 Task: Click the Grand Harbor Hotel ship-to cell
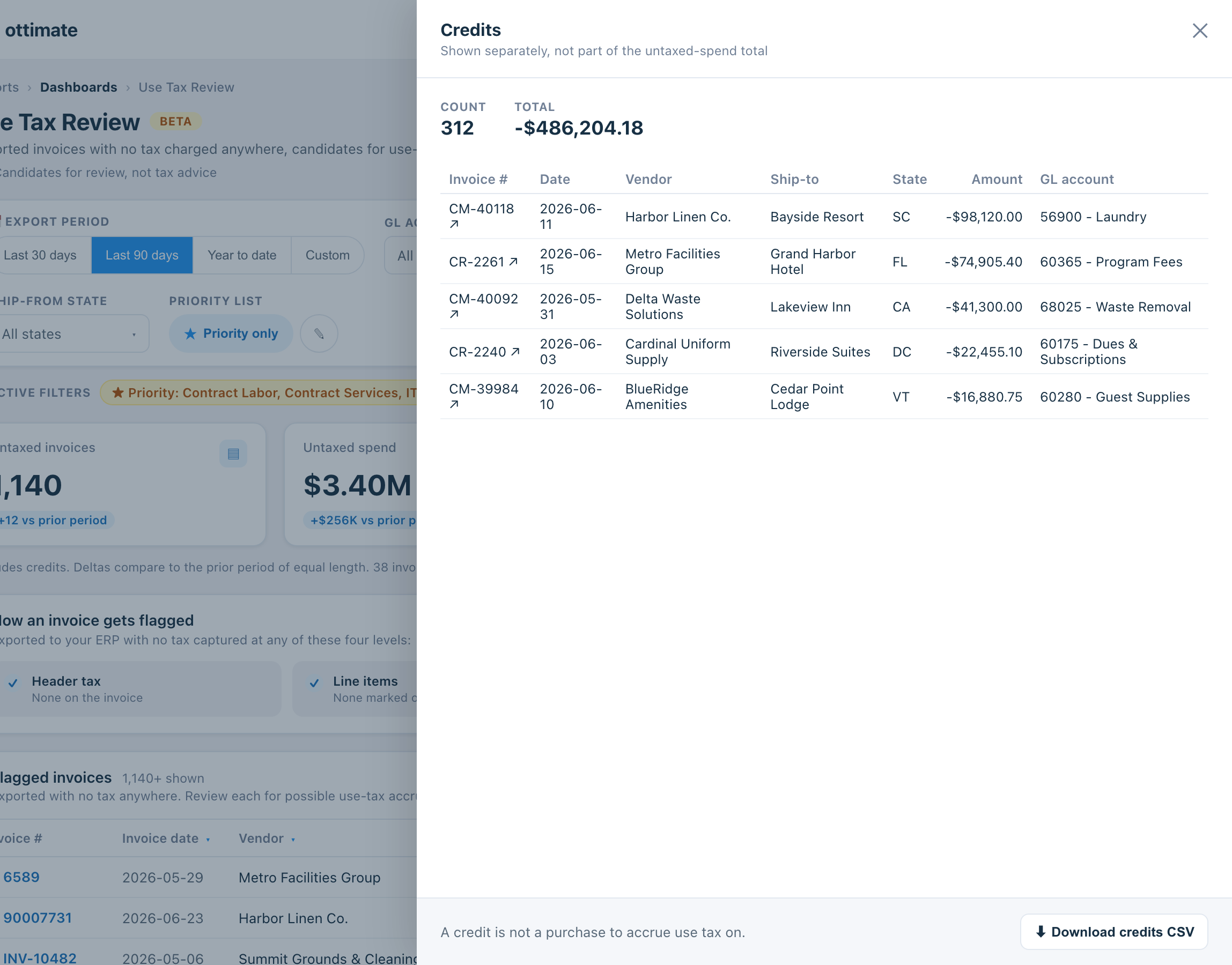pos(813,262)
